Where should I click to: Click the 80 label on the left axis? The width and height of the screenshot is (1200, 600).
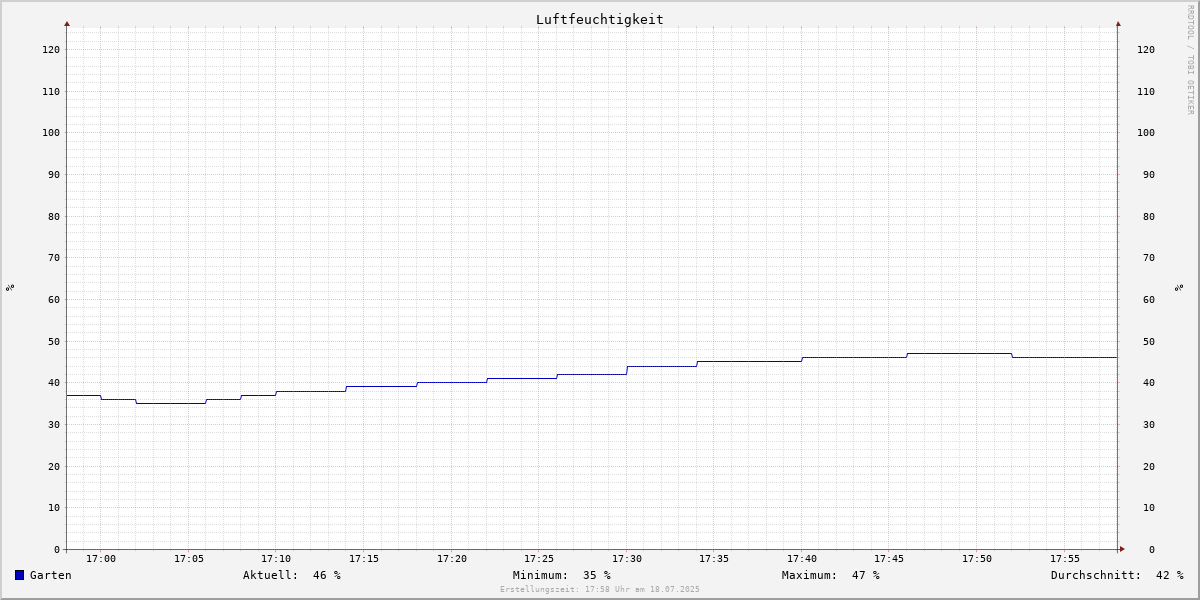click(x=54, y=216)
